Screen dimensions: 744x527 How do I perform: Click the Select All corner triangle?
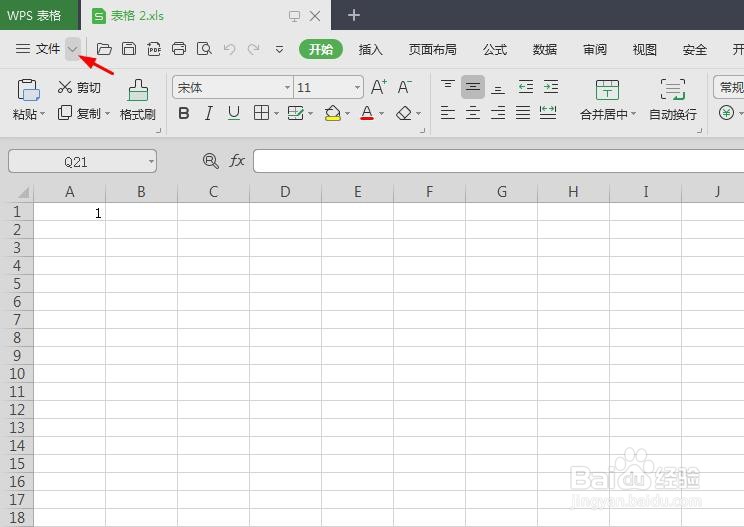(x=23, y=192)
